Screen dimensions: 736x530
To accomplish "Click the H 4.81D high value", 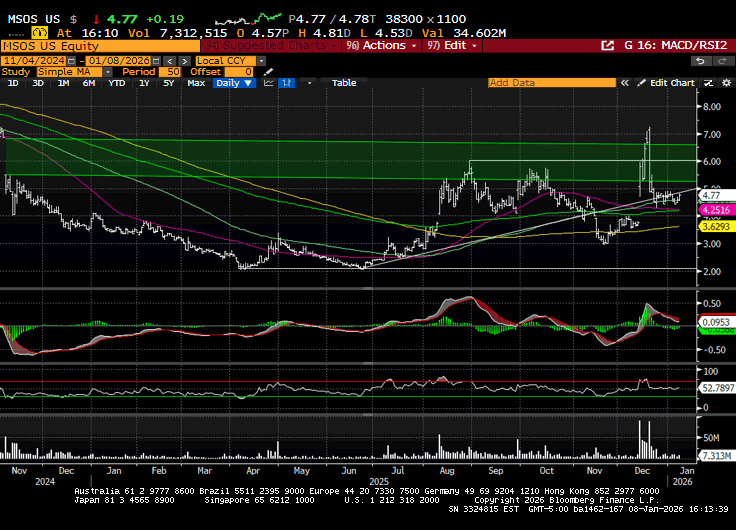I will [x=324, y=33].
